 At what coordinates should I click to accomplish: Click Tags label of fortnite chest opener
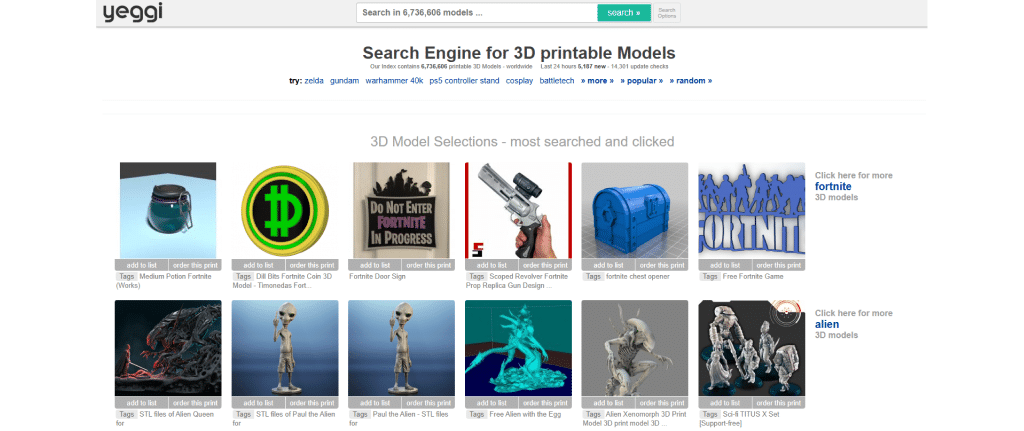pos(593,277)
